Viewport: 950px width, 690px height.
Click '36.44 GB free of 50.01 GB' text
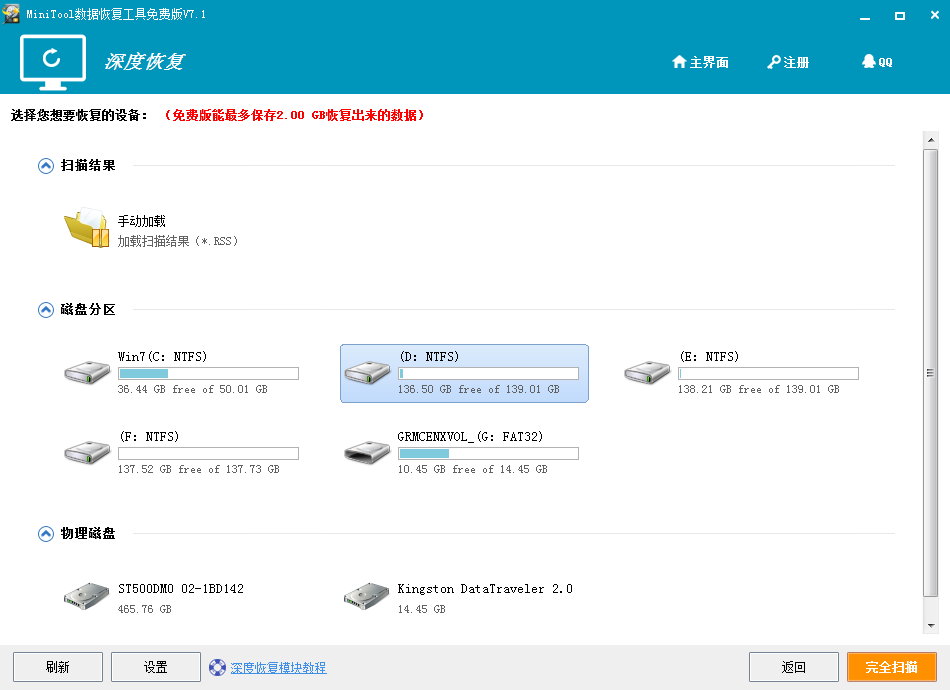click(193, 390)
